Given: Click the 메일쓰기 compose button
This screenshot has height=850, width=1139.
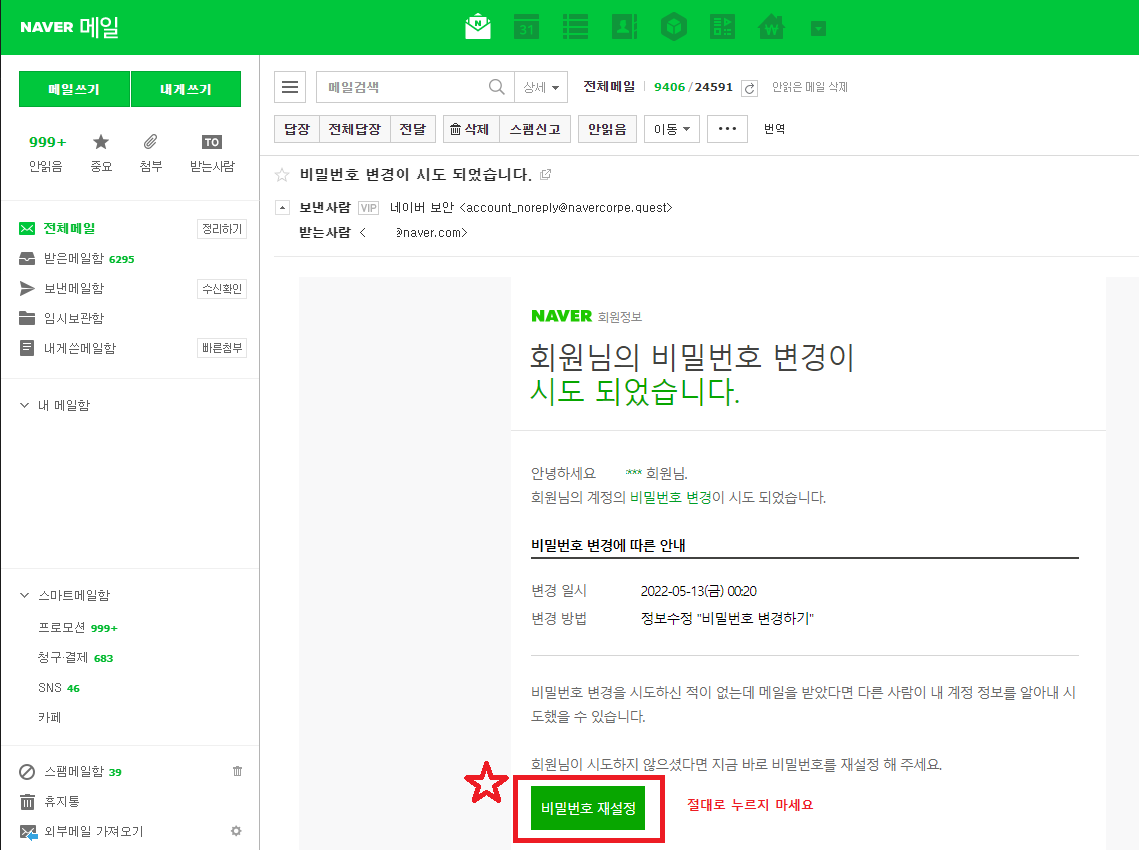Looking at the screenshot, I should pos(74,89).
